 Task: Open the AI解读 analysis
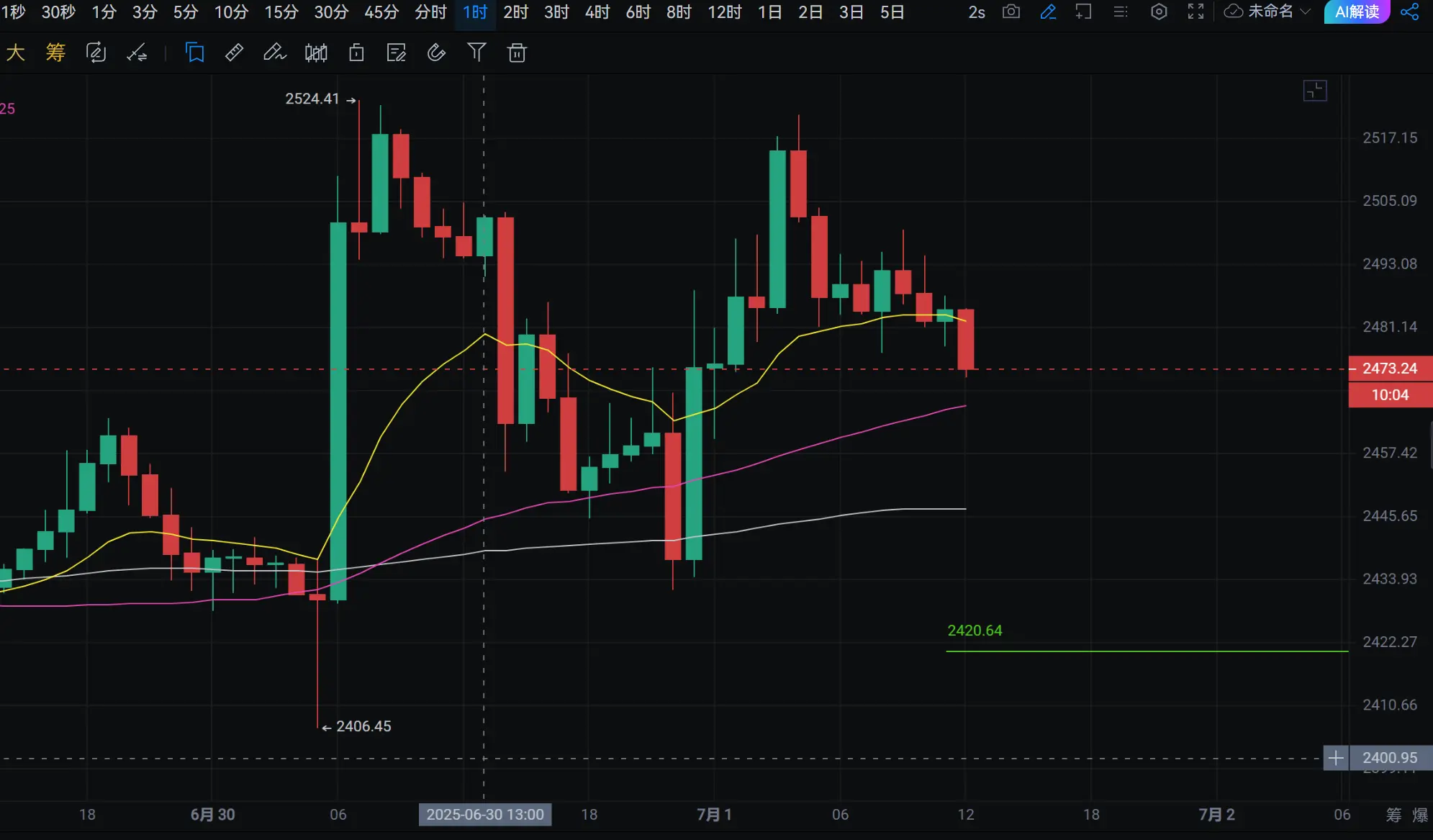(x=1357, y=12)
